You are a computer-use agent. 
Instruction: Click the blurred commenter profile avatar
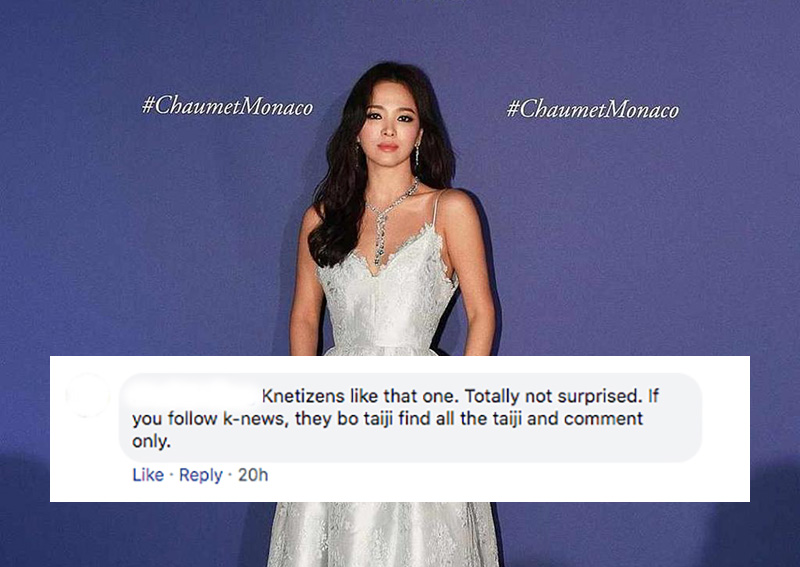tap(88, 395)
